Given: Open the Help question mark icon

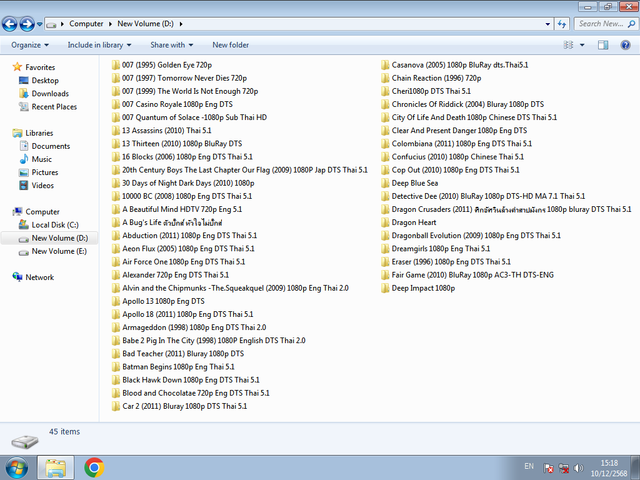Looking at the screenshot, I should [x=625, y=45].
